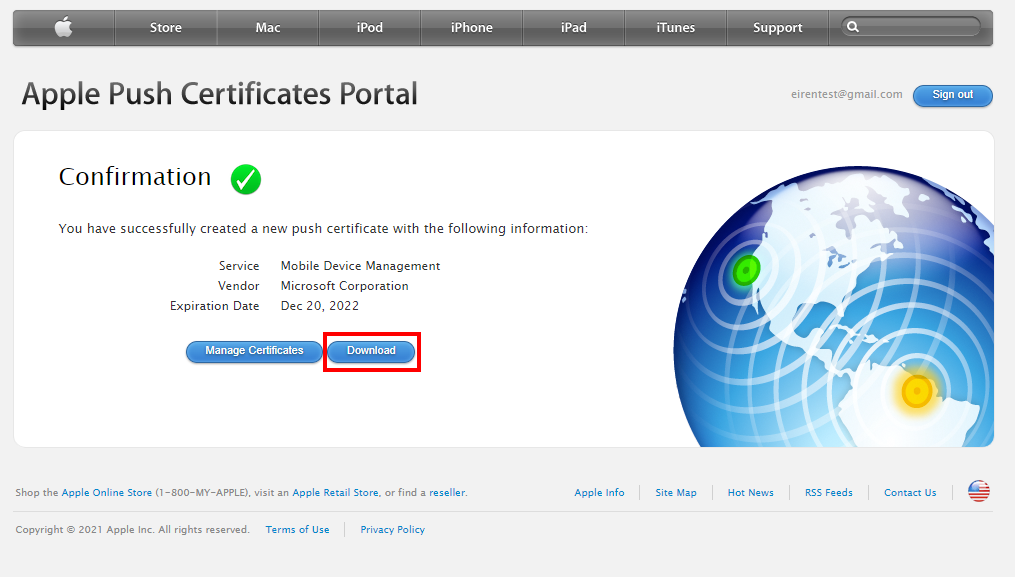Click the search magnifier icon
Image resolution: width=1015 pixels, height=577 pixels.
point(853,27)
